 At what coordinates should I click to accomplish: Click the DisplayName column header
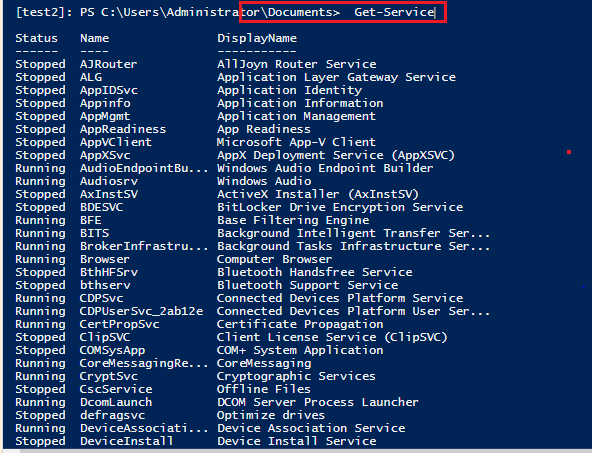click(x=257, y=38)
